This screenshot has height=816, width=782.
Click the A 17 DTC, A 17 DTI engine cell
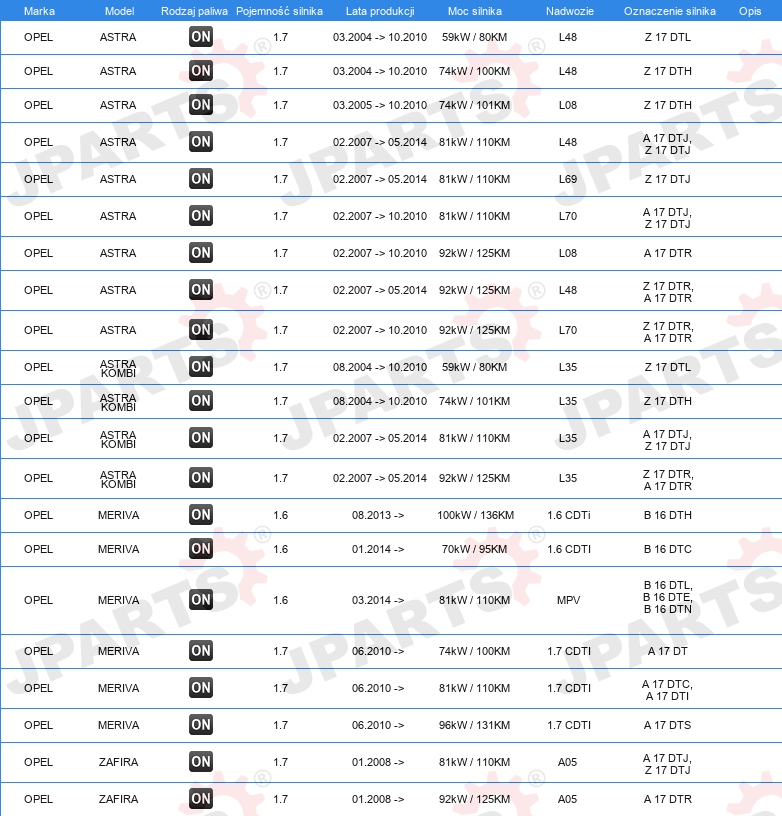668,690
